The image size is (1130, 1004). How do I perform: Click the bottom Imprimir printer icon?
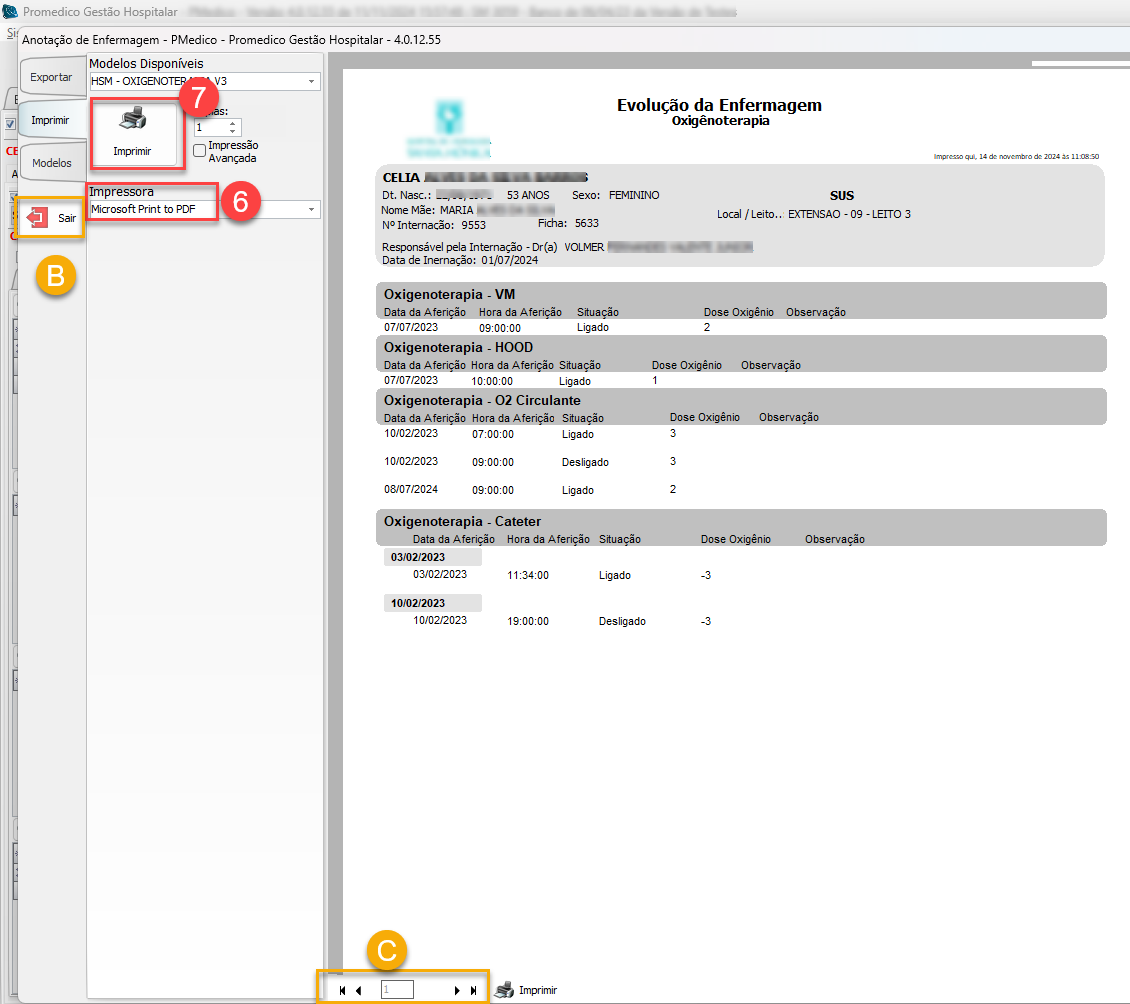[x=505, y=990]
